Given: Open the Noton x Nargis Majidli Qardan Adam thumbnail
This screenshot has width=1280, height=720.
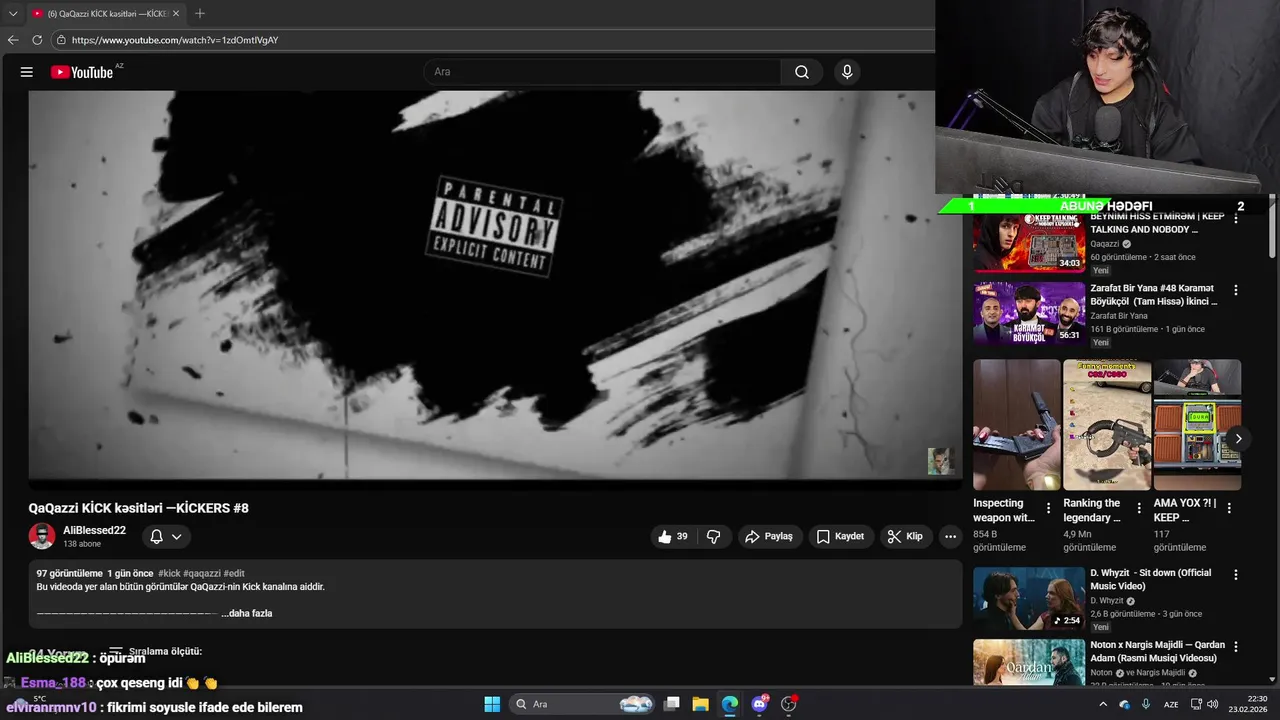Looking at the screenshot, I should click(1029, 662).
